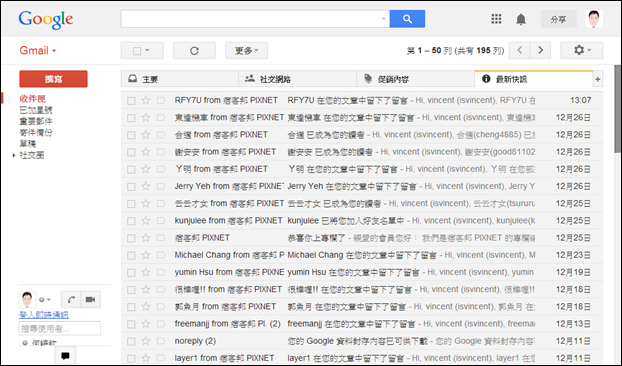Tick checkbox for layer1 message
Image resolution: width=622 pixels, height=366 pixels.
131,358
